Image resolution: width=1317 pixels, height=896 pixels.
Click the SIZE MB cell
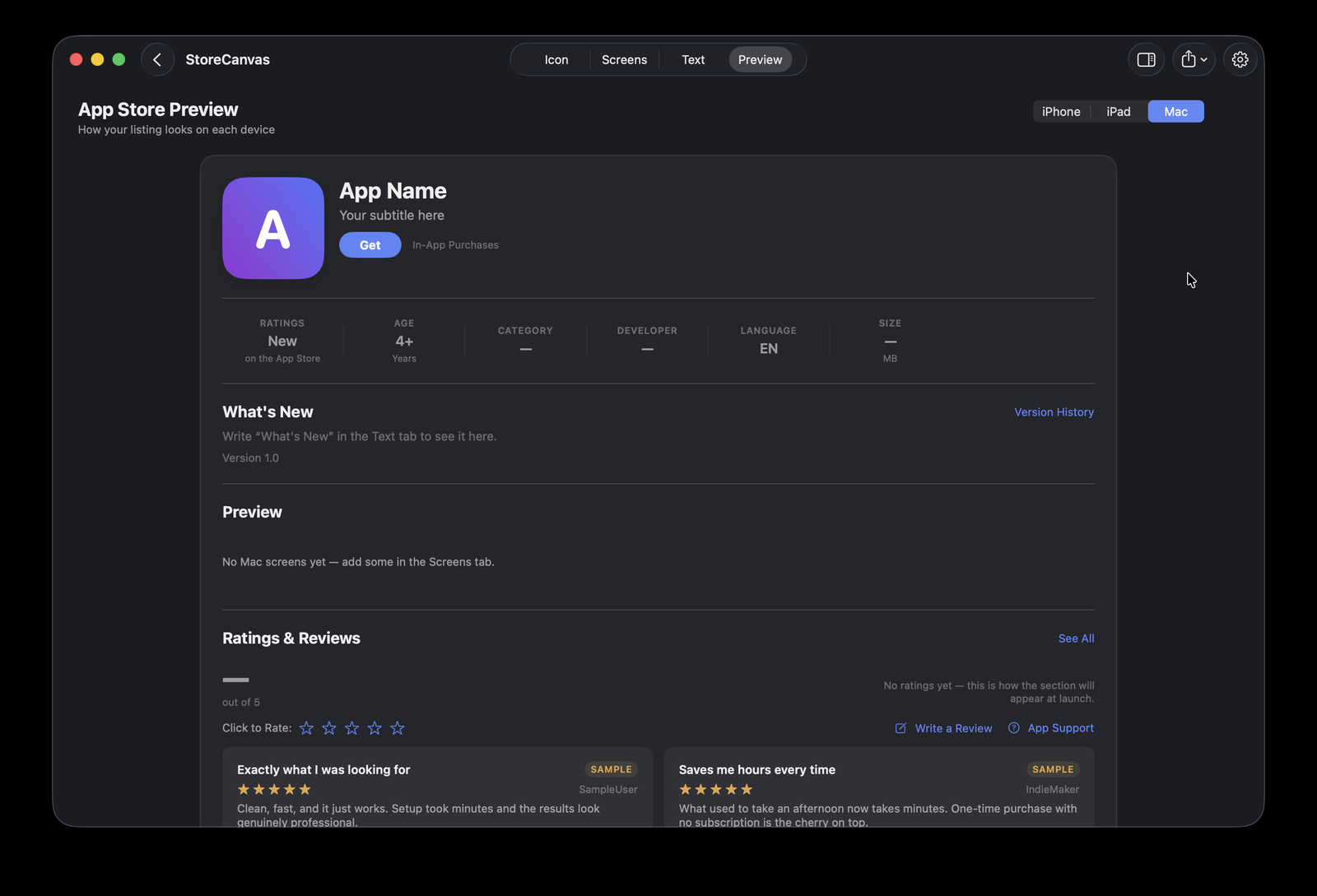click(x=890, y=341)
